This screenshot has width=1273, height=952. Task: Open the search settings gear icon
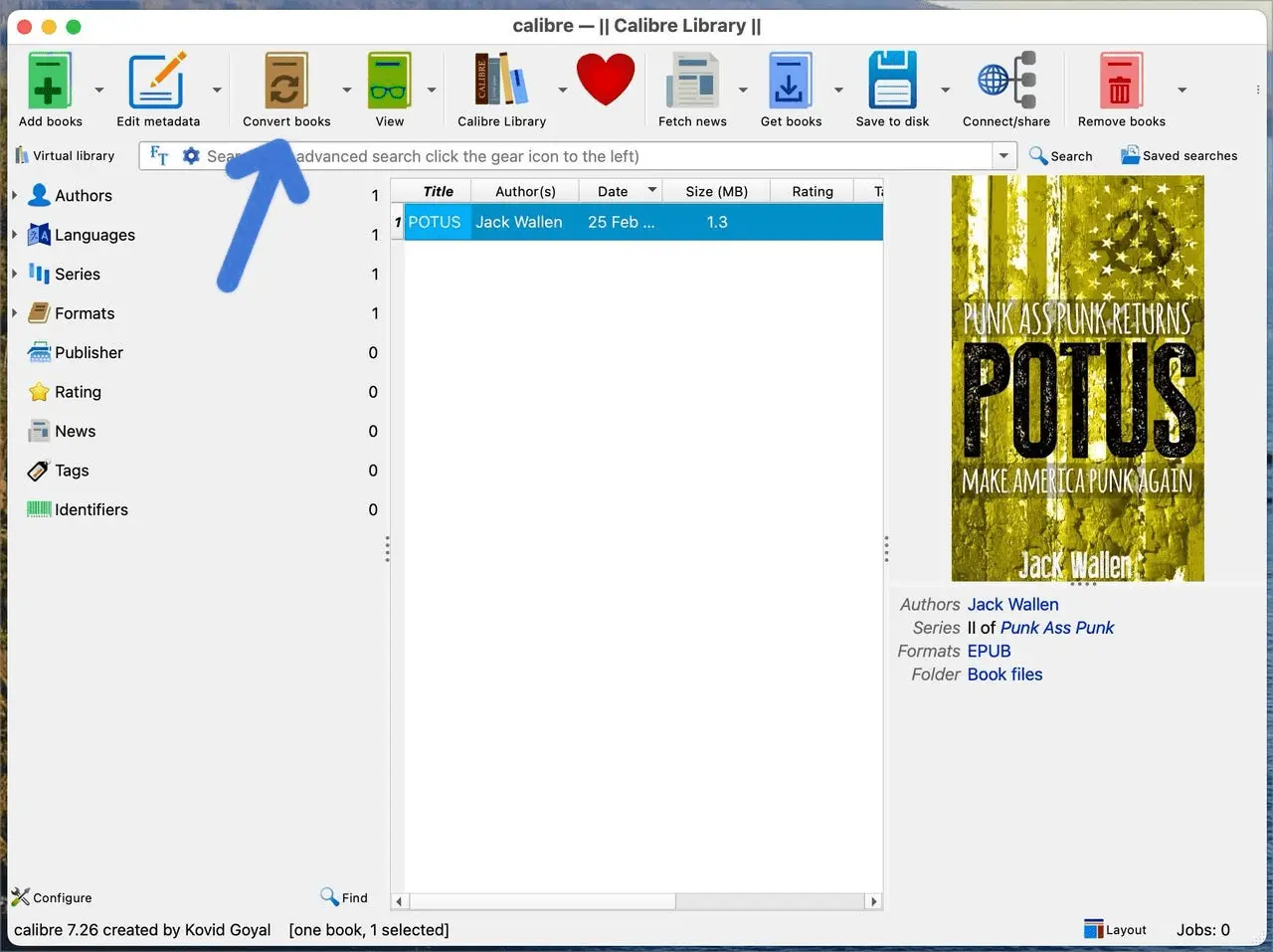pyautogui.click(x=191, y=156)
